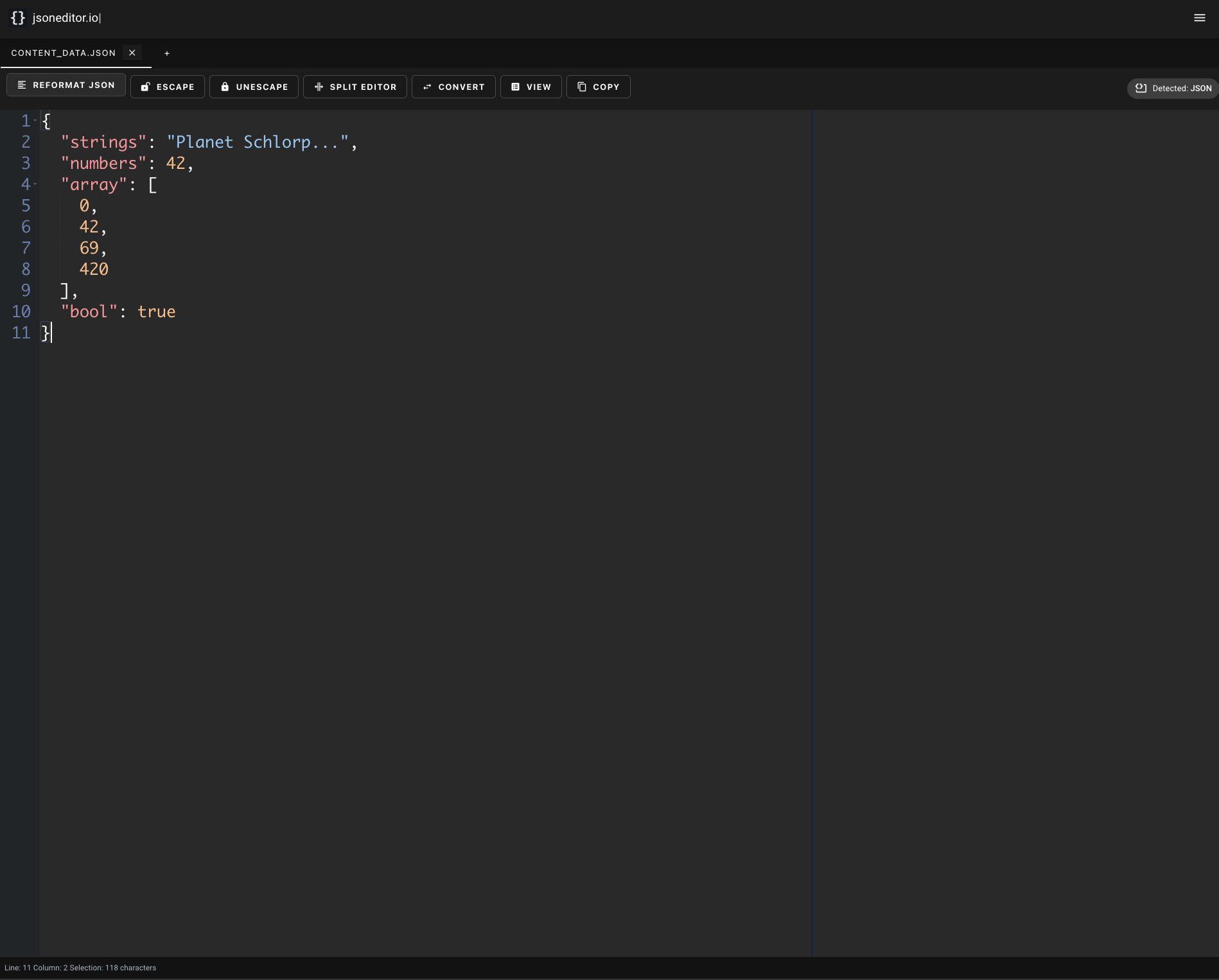The width and height of the screenshot is (1219, 980).
Task: Select the CONTENT_DATA.JSON tab
Action: [64, 53]
